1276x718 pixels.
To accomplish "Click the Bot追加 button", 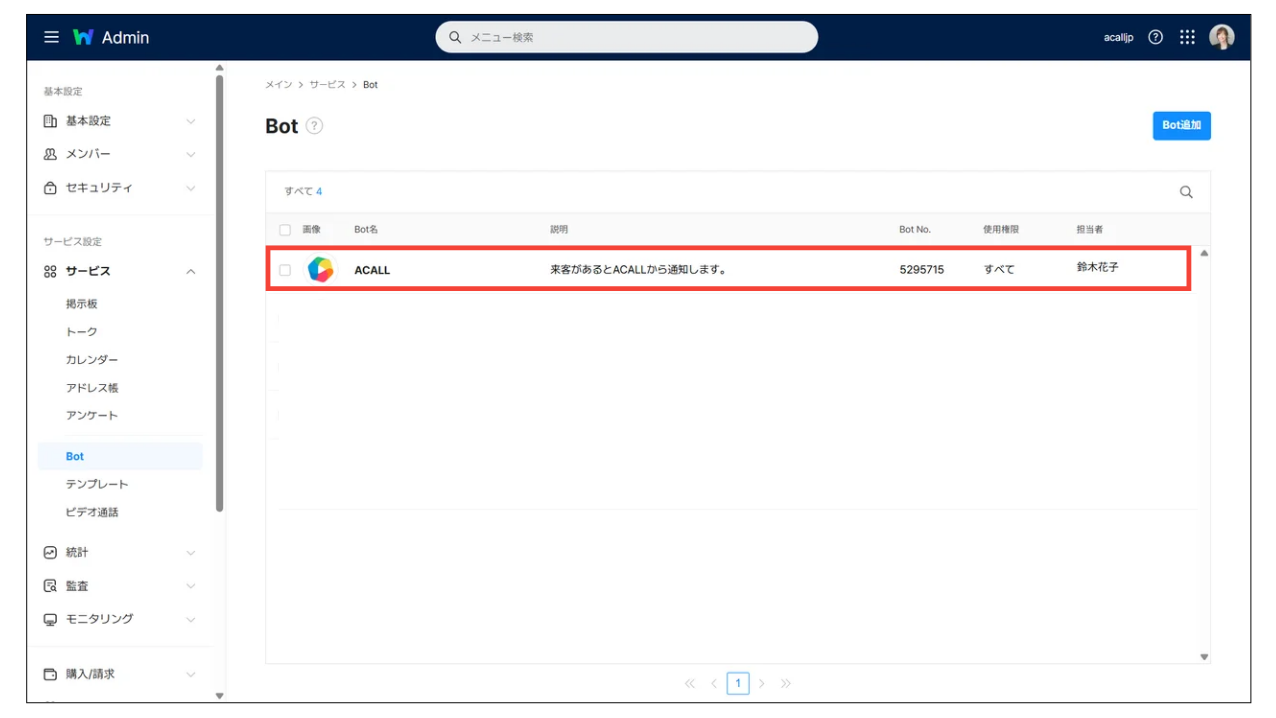I will [x=1181, y=126].
